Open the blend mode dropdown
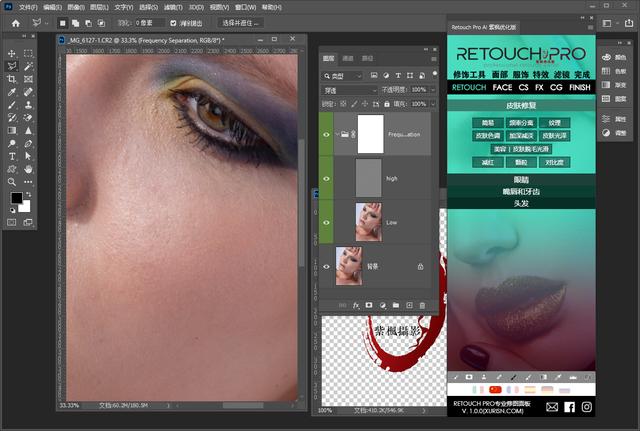The image size is (640, 431). coord(349,90)
